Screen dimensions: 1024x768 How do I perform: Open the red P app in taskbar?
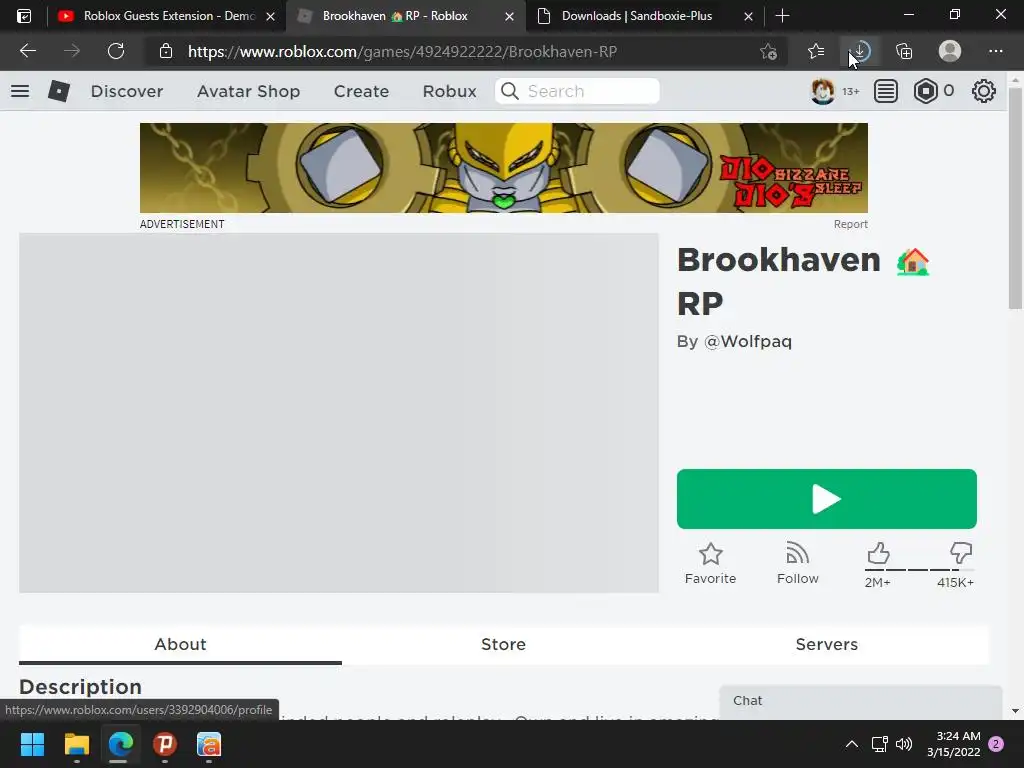[165, 744]
